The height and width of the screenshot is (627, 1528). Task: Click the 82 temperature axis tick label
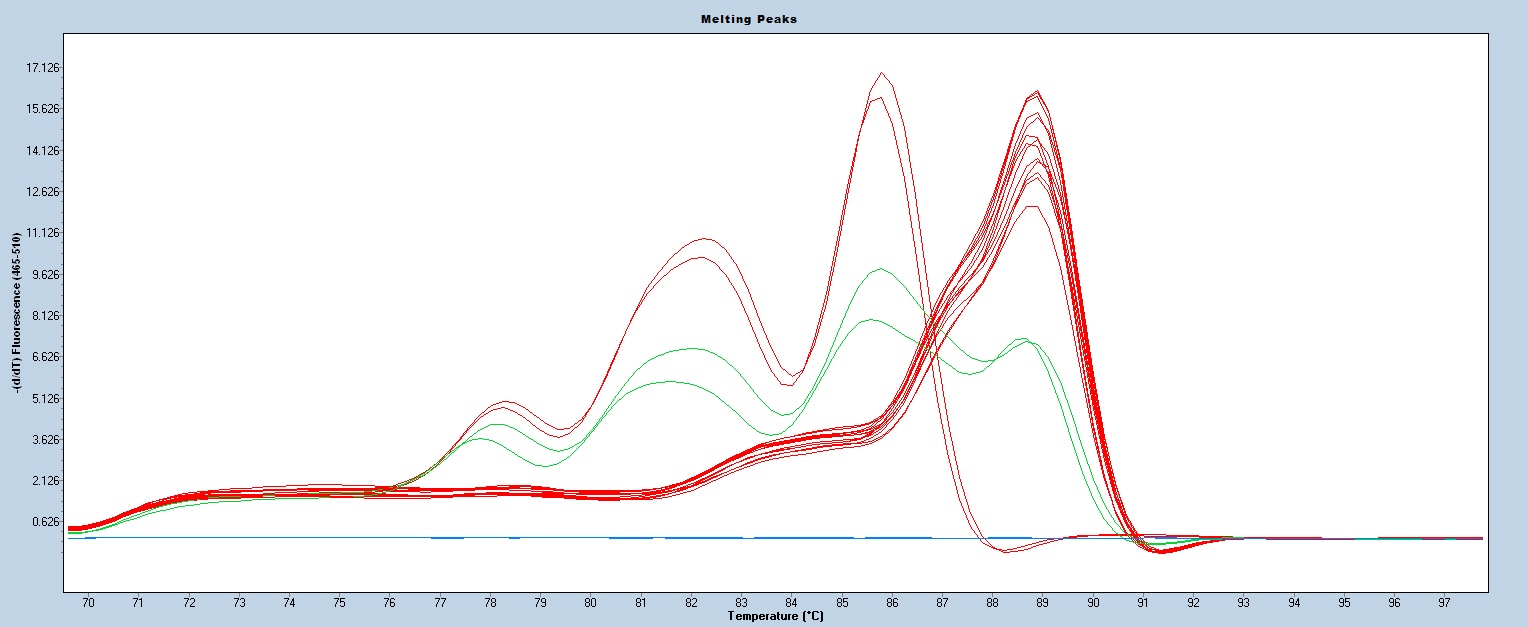691,603
